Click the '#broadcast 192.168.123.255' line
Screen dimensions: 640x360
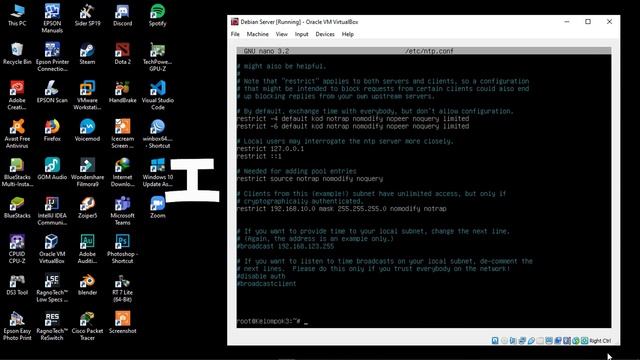[x=285, y=246]
